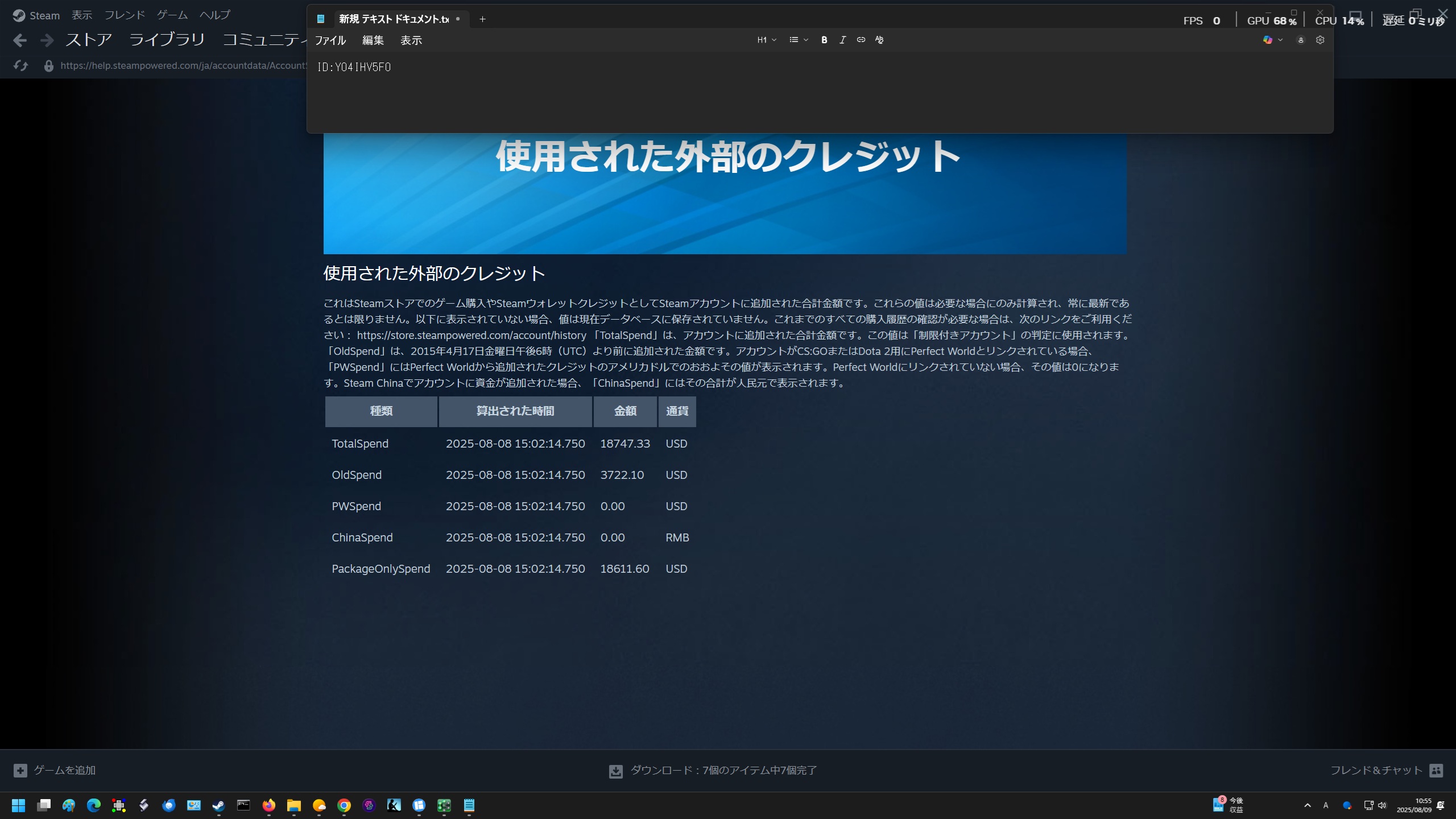Open 編集 menu in Notepad
The width and height of the screenshot is (1456, 819).
pyautogui.click(x=373, y=40)
